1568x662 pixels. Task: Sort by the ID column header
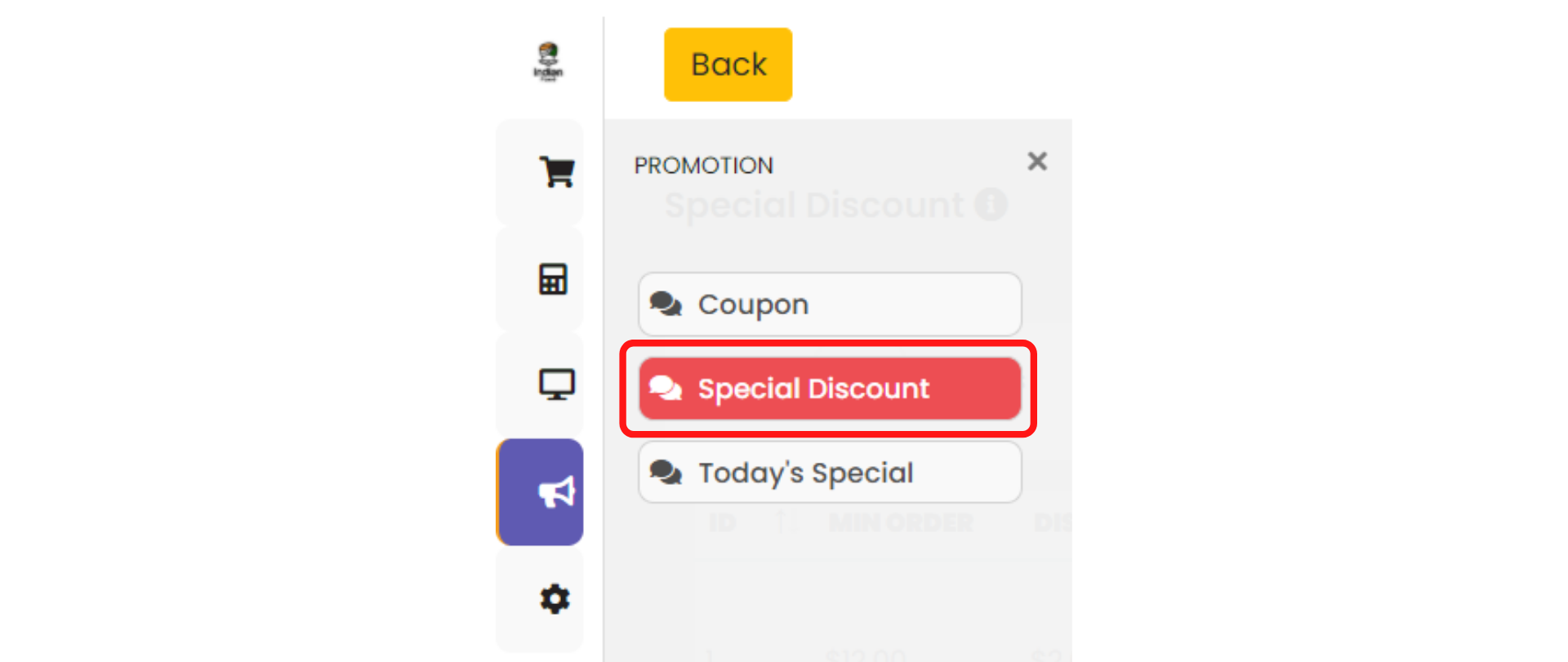[x=723, y=522]
